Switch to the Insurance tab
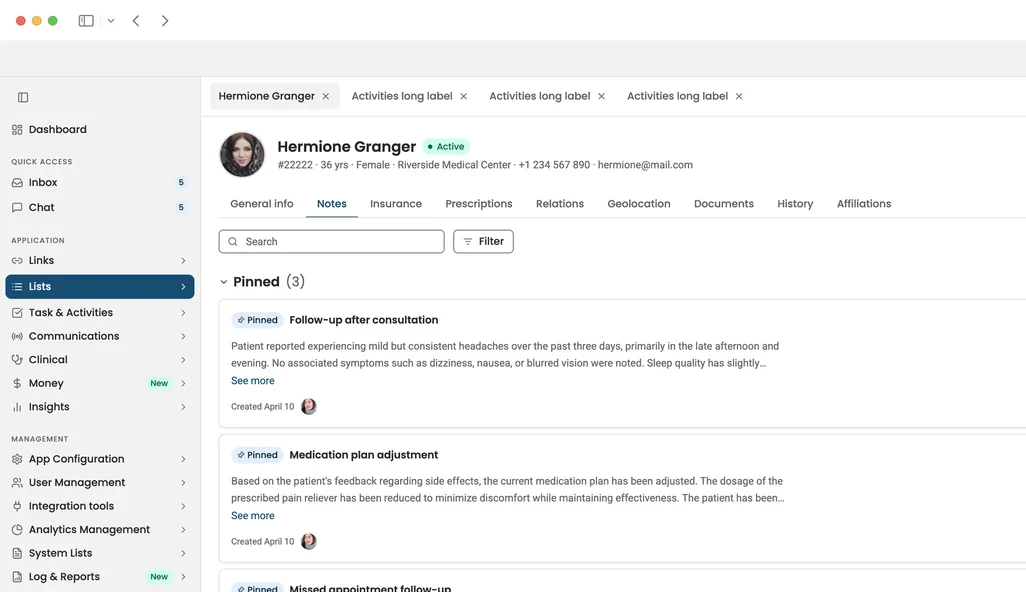This screenshot has width=1026, height=592. 396,203
